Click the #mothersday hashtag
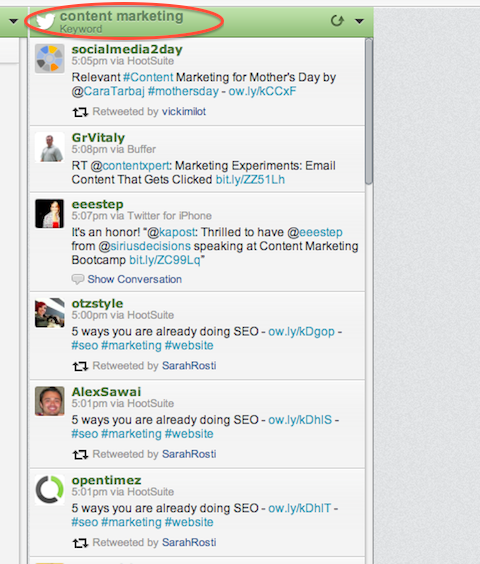 [183, 91]
